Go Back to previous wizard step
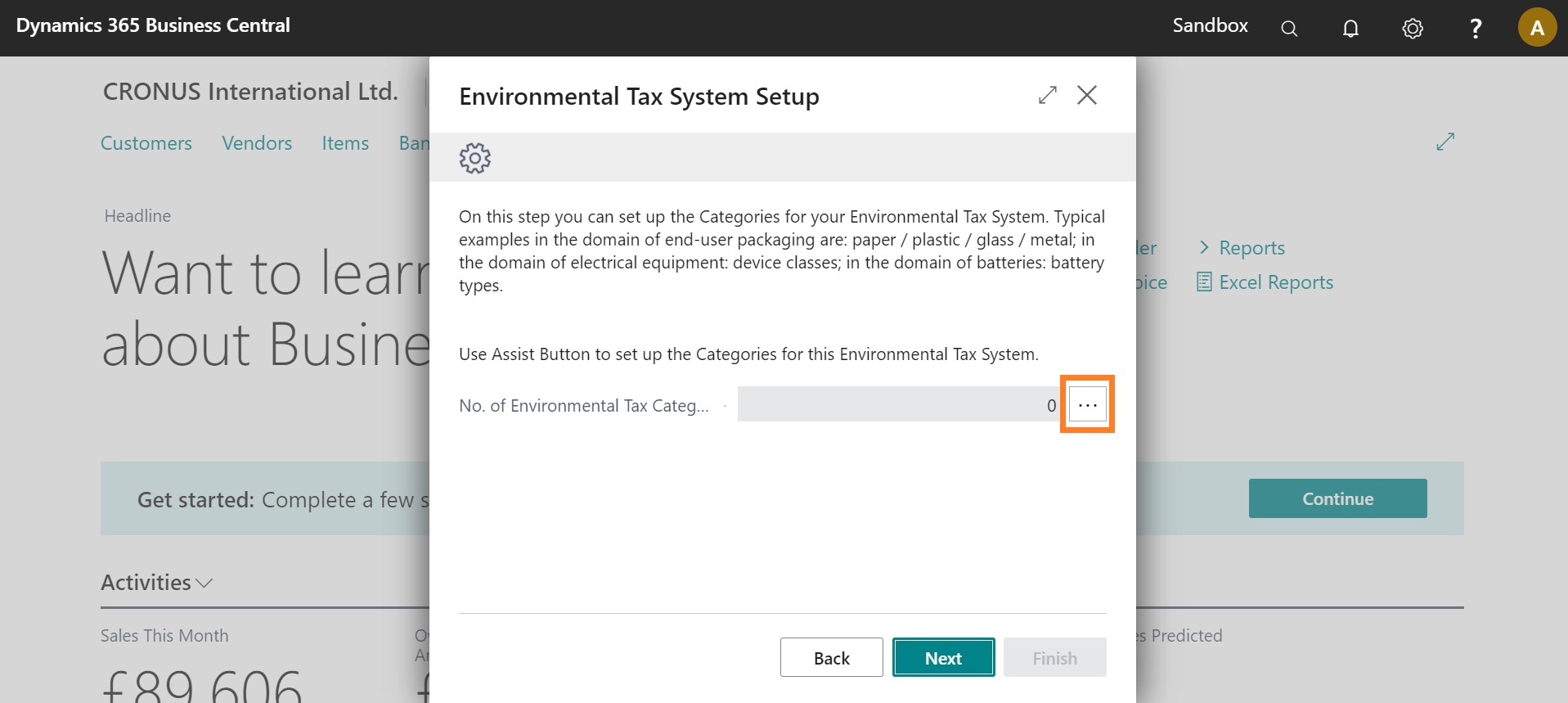The image size is (1568, 703). point(831,658)
